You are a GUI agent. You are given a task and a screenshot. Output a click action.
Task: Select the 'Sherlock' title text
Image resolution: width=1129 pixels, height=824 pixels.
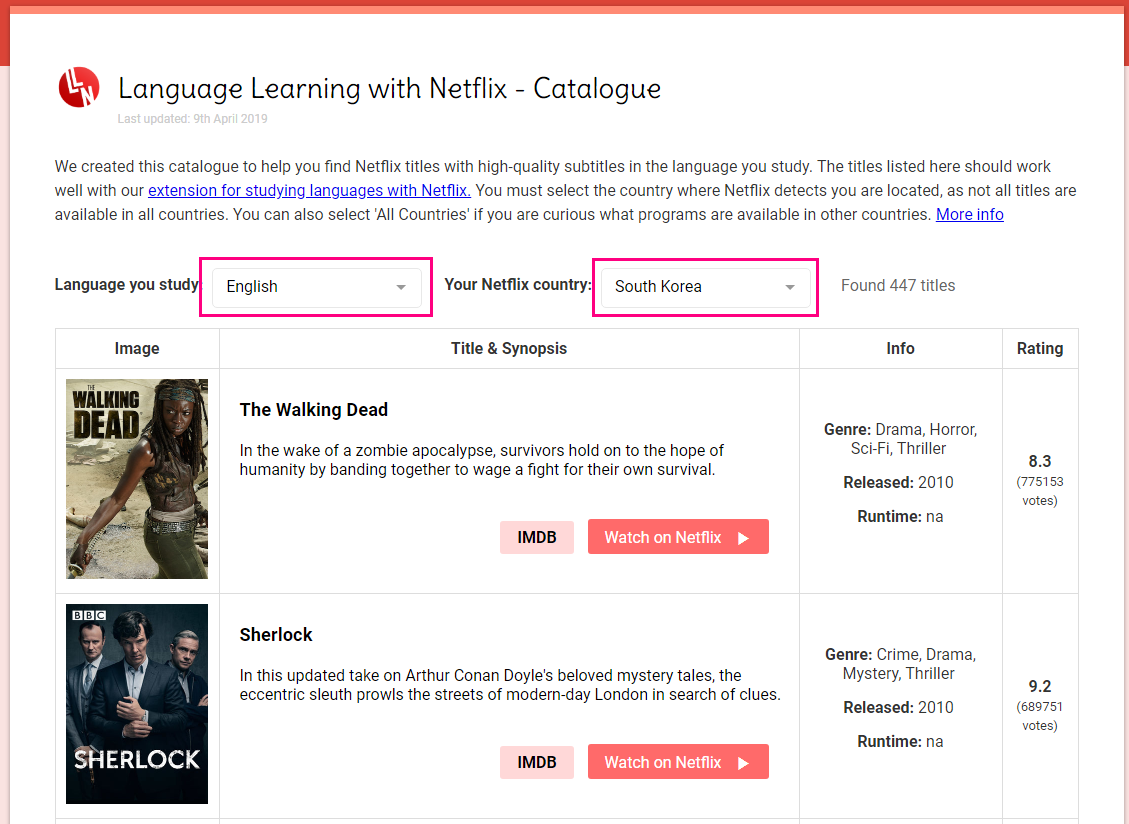(x=276, y=635)
